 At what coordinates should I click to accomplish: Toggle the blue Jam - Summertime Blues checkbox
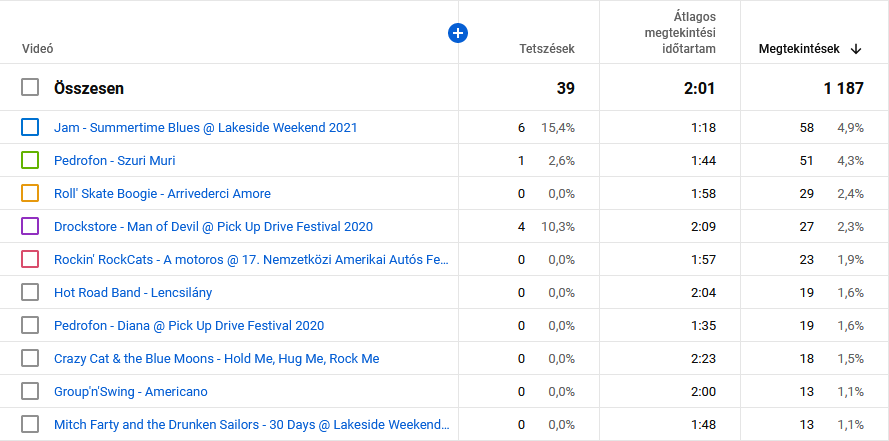30,127
